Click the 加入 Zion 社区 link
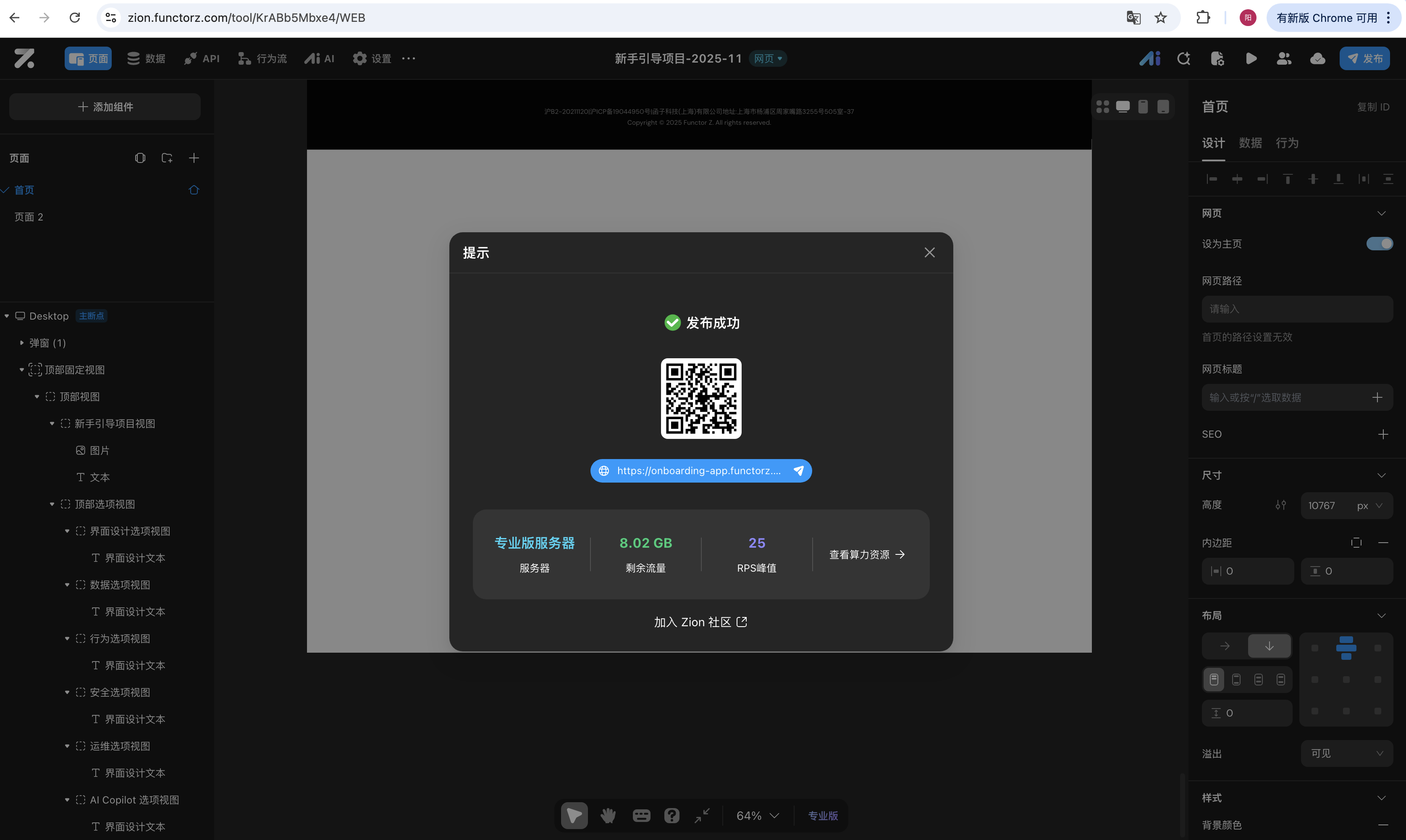Viewport: 1406px width, 840px height. 700,622
